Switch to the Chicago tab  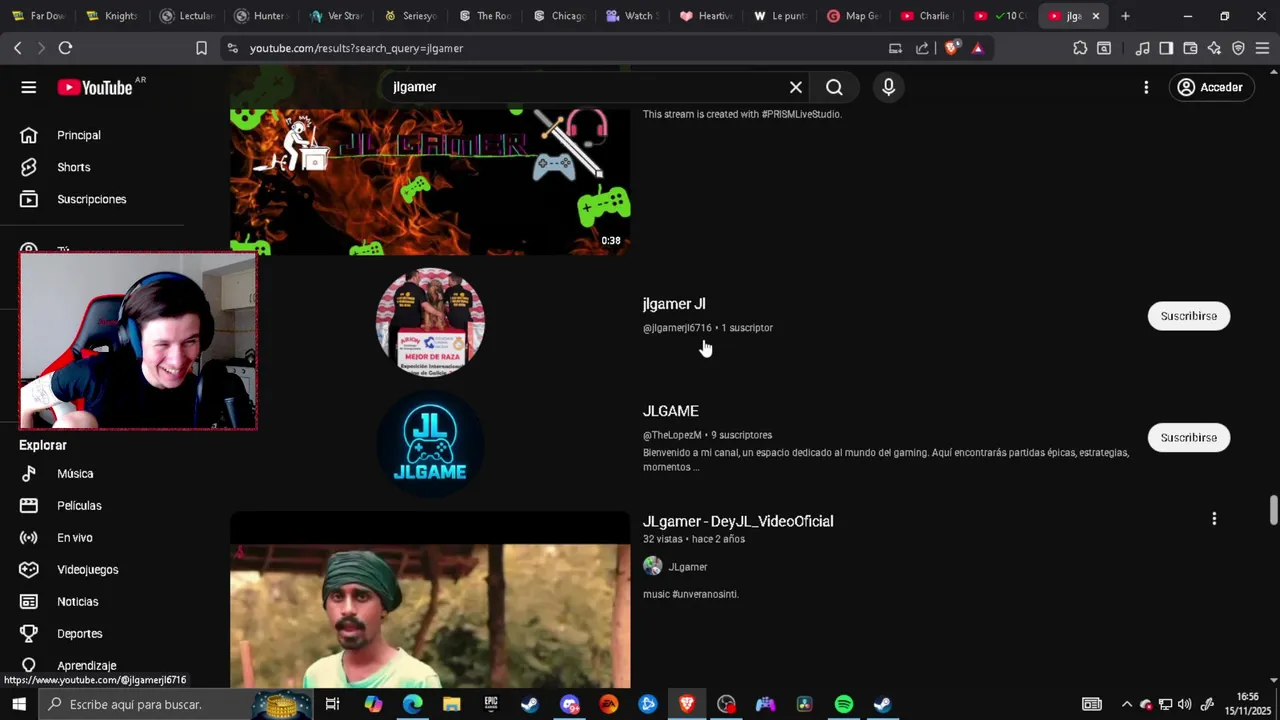pyautogui.click(x=558, y=16)
